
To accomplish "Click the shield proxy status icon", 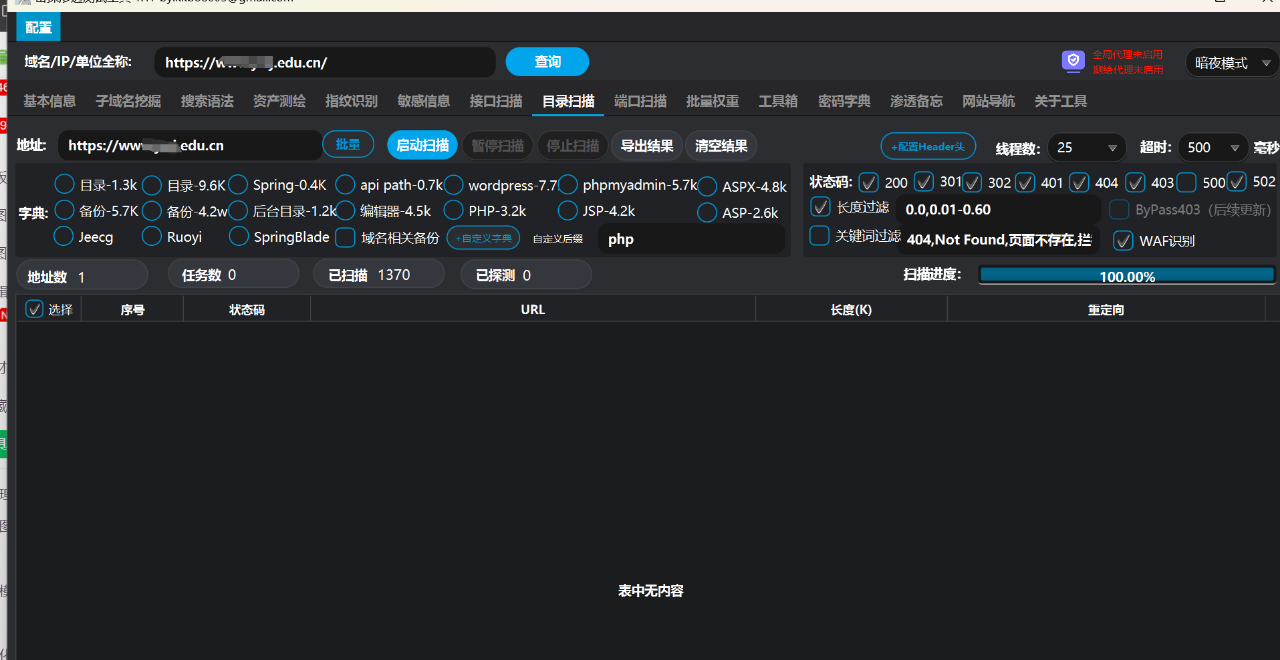I will click(x=1073, y=62).
